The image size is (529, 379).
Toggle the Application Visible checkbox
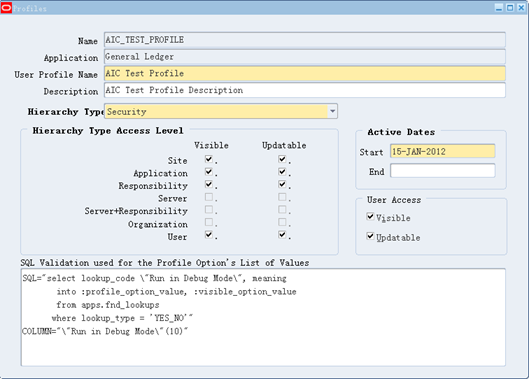pyautogui.click(x=209, y=172)
